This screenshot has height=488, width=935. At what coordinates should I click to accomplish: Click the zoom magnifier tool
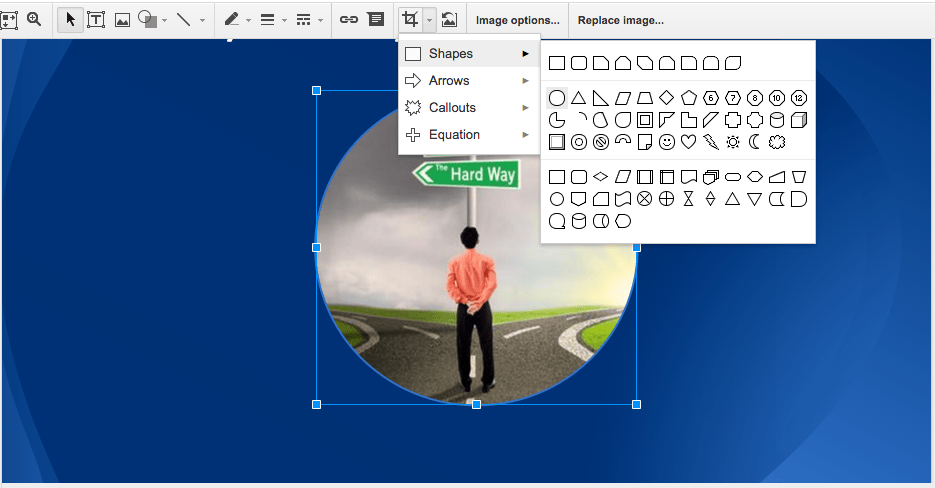[x=34, y=20]
